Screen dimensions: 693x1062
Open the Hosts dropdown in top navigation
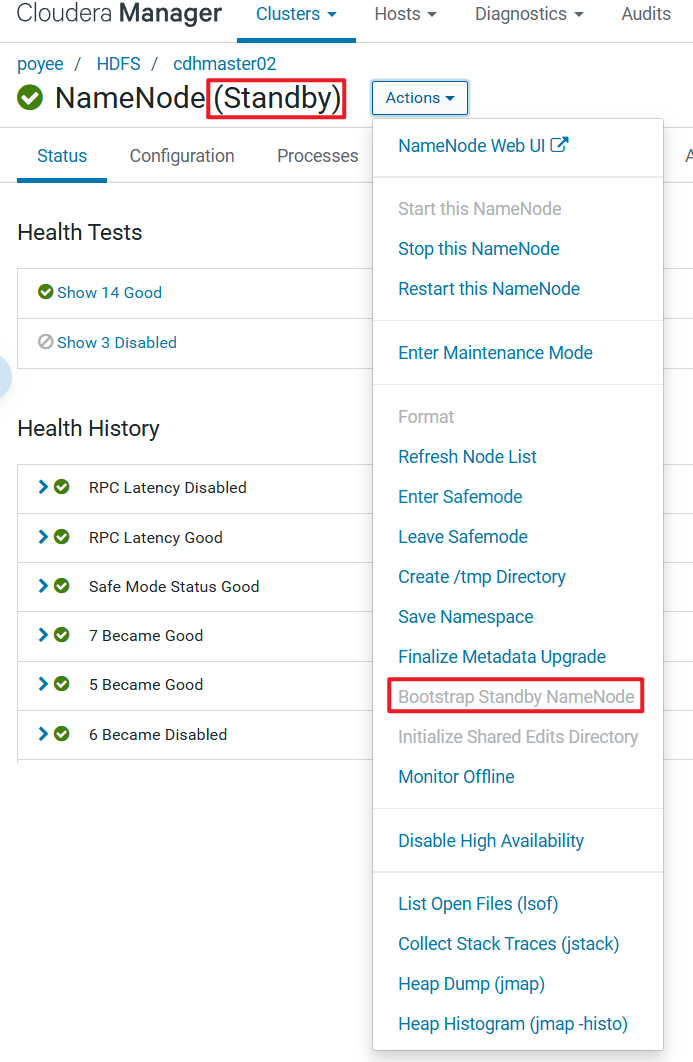[405, 14]
